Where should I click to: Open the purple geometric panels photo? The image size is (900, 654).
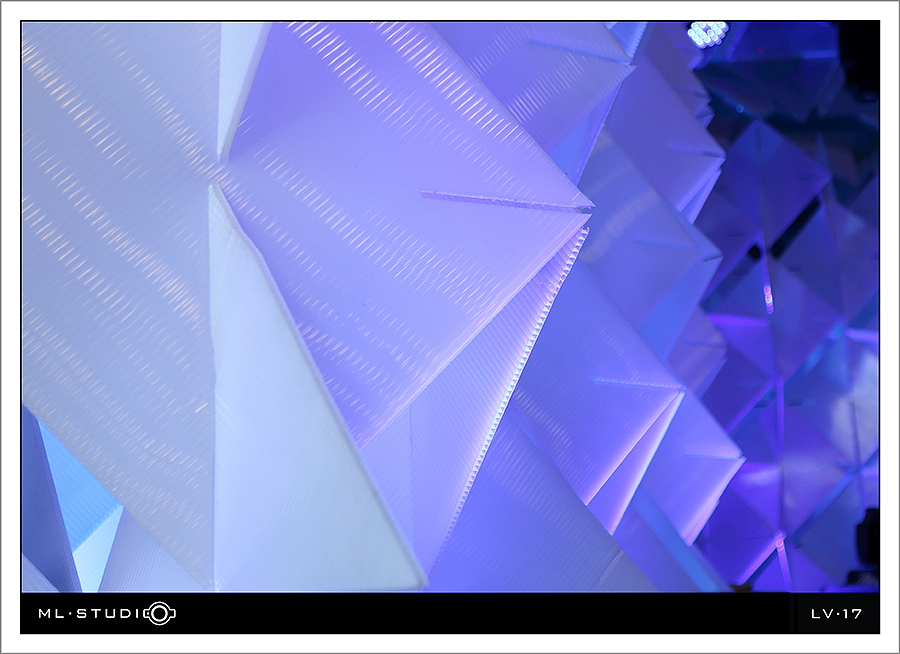coord(450,307)
